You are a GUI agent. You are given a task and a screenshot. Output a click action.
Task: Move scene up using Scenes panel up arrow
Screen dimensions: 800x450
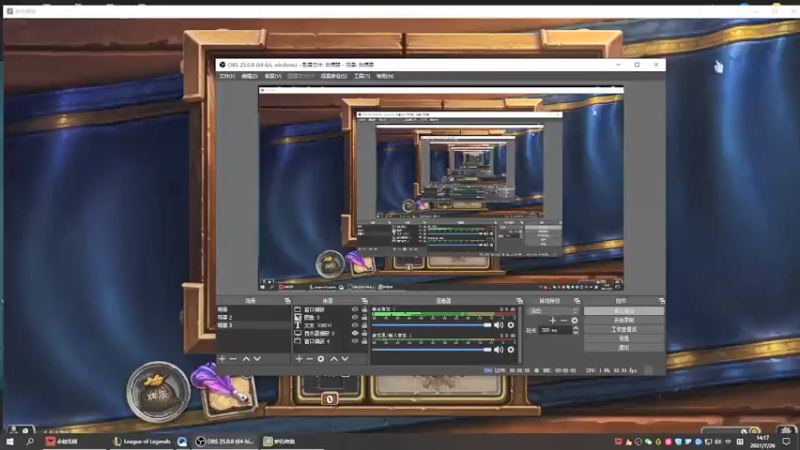(x=246, y=359)
